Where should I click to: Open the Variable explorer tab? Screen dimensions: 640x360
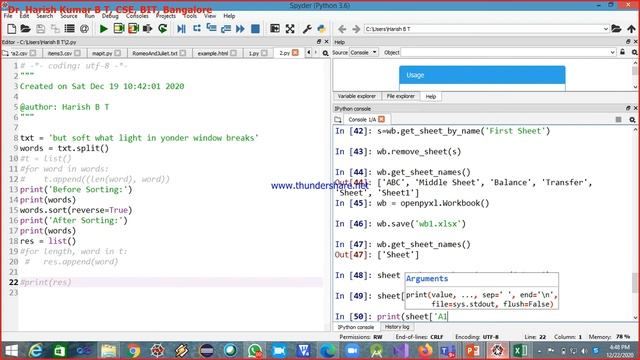pos(356,96)
